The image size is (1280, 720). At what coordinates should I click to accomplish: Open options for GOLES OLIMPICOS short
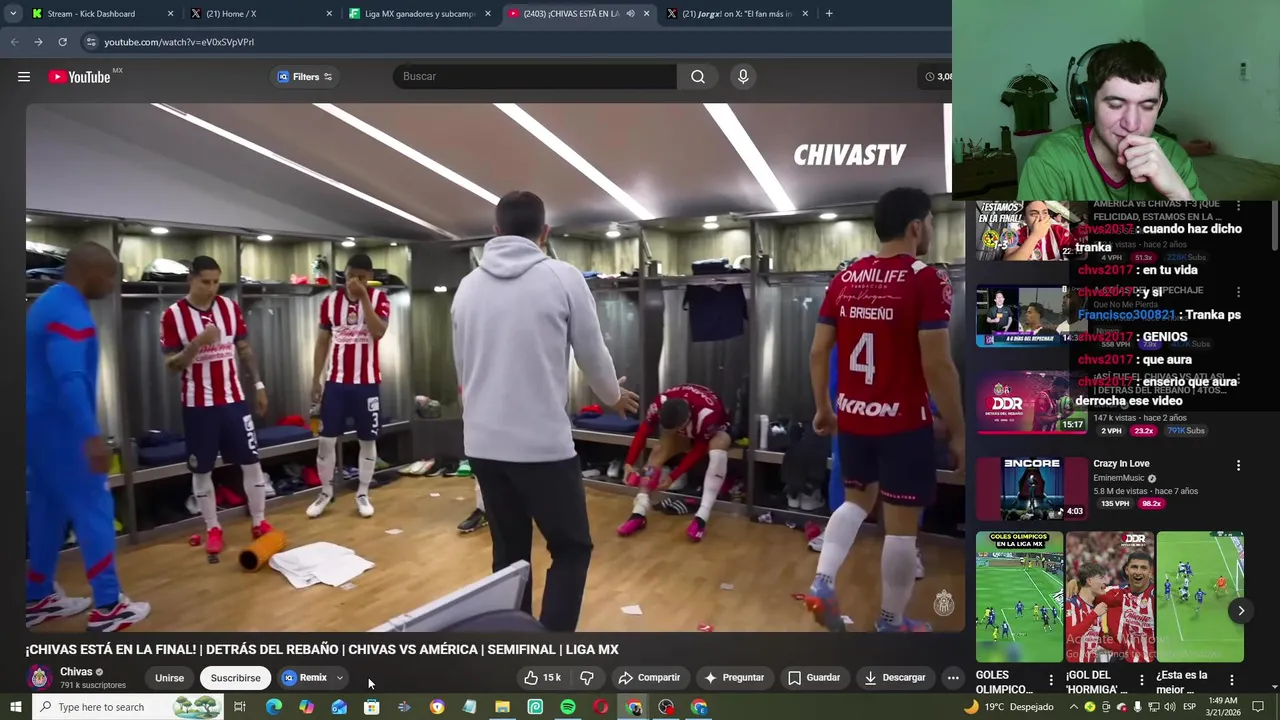click(1051, 680)
